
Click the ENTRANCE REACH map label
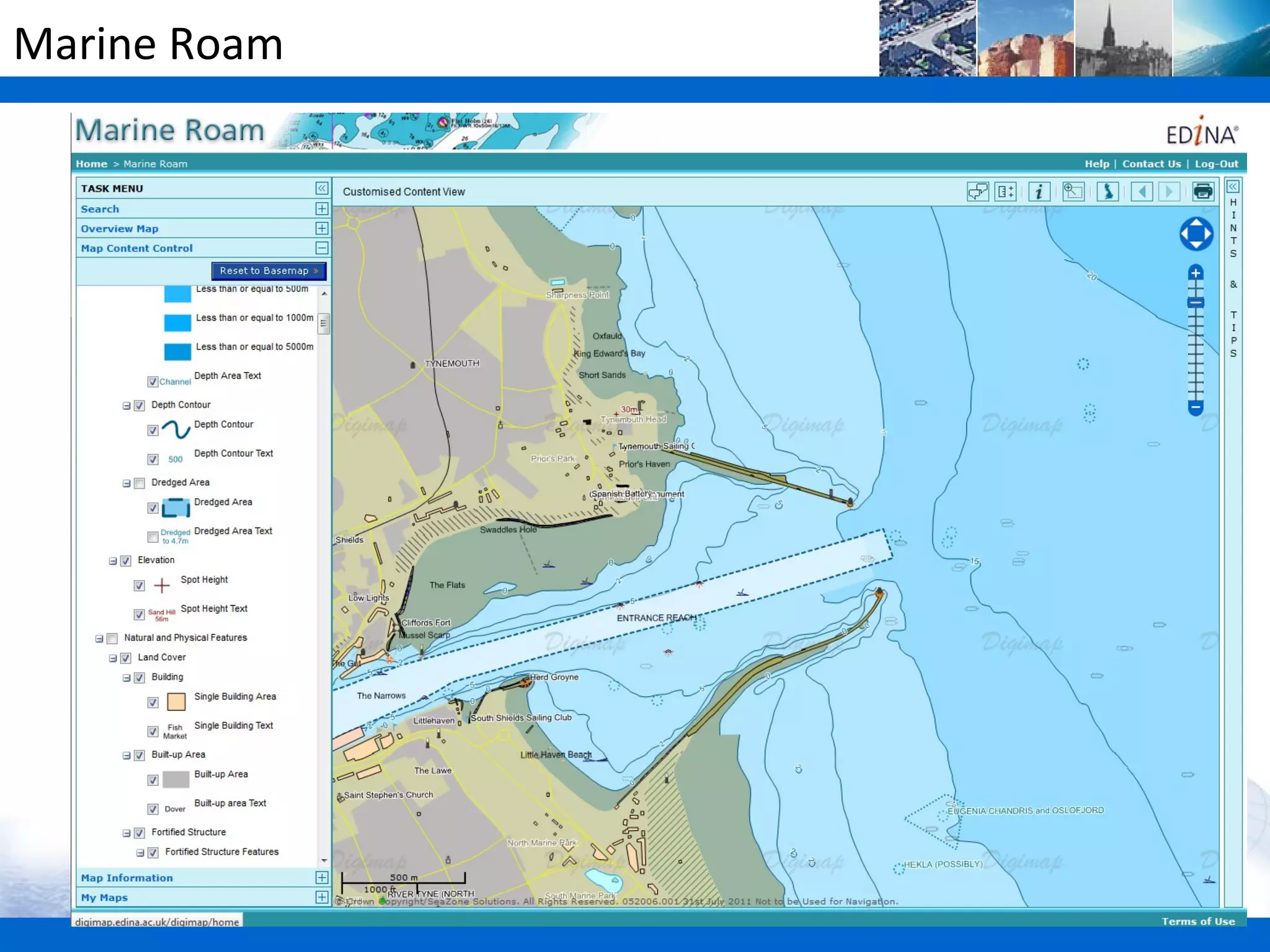point(657,618)
